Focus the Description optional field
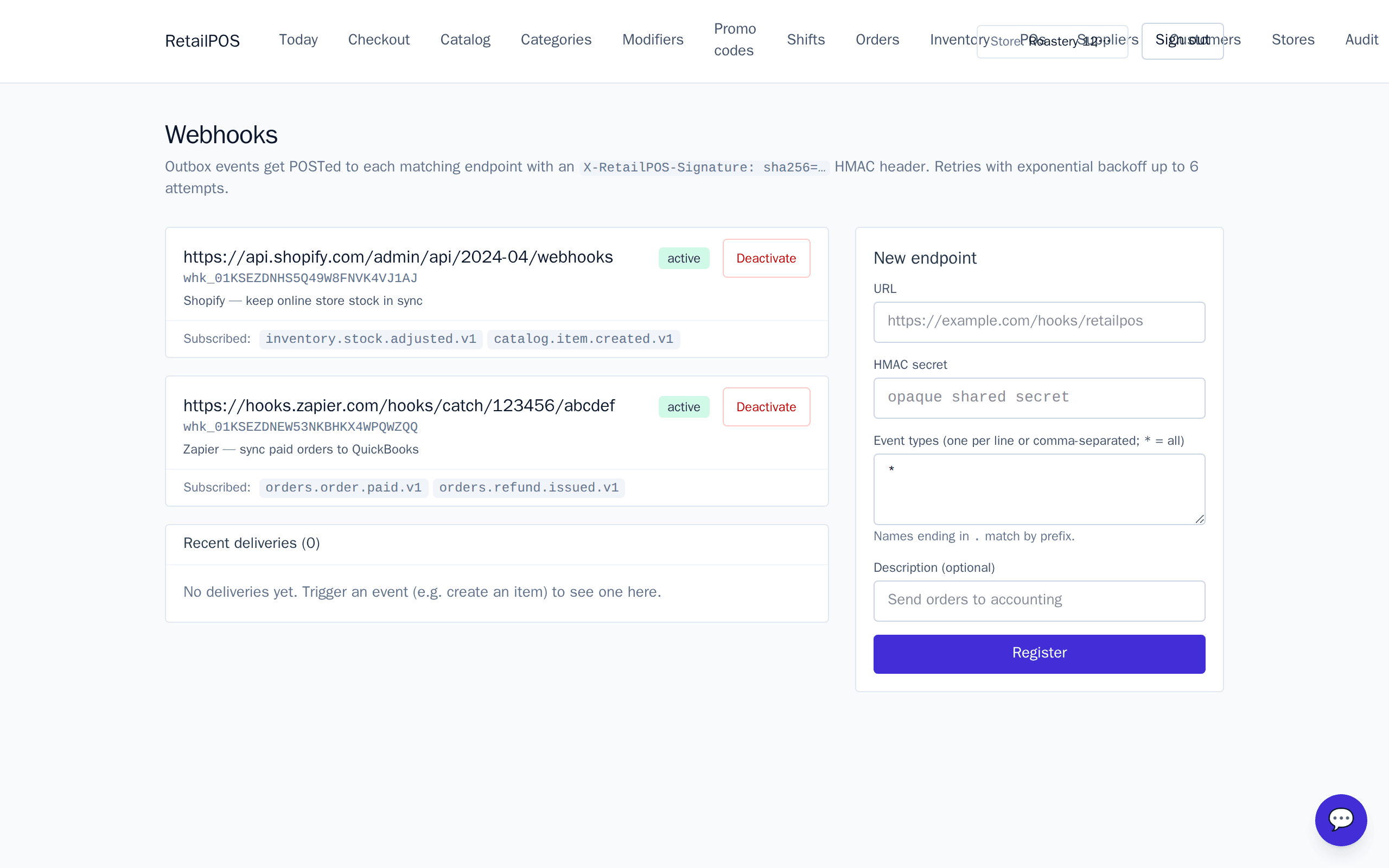The height and width of the screenshot is (868, 1389). (x=1039, y=601)
